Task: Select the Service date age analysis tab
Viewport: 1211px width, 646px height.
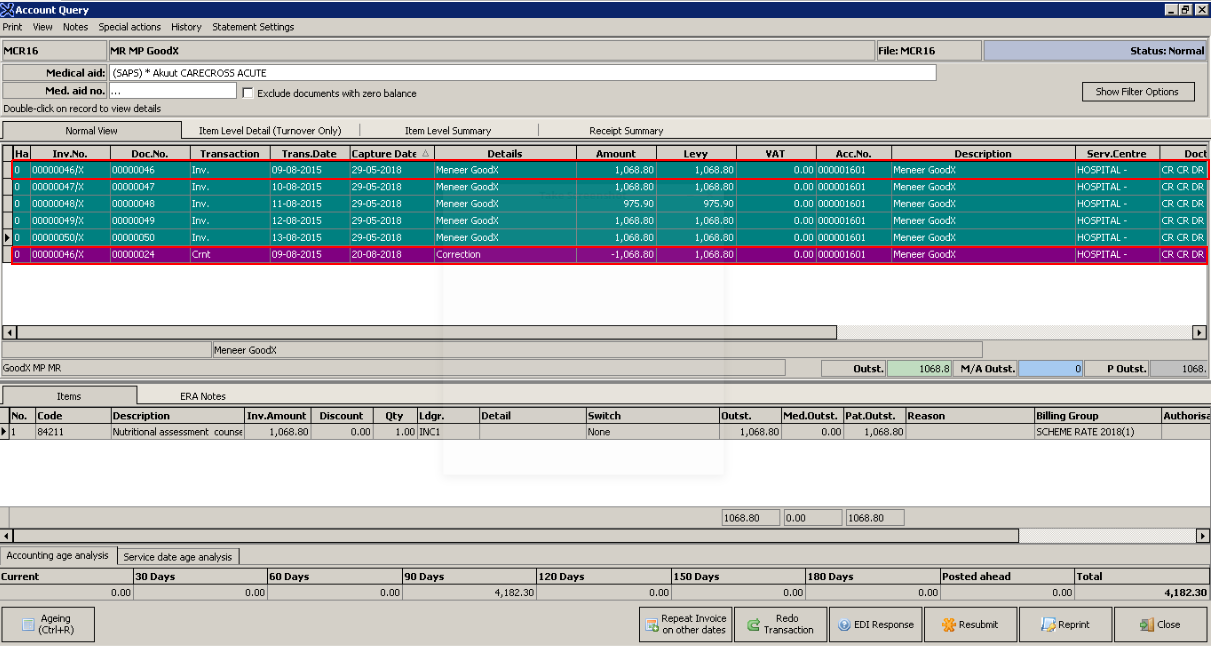Action: (x=177, y=557)
